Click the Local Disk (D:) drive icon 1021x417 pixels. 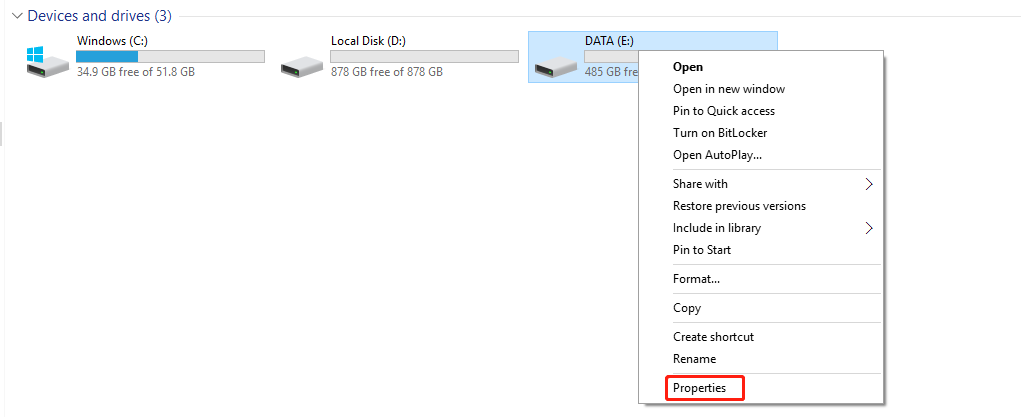point(302,66)
